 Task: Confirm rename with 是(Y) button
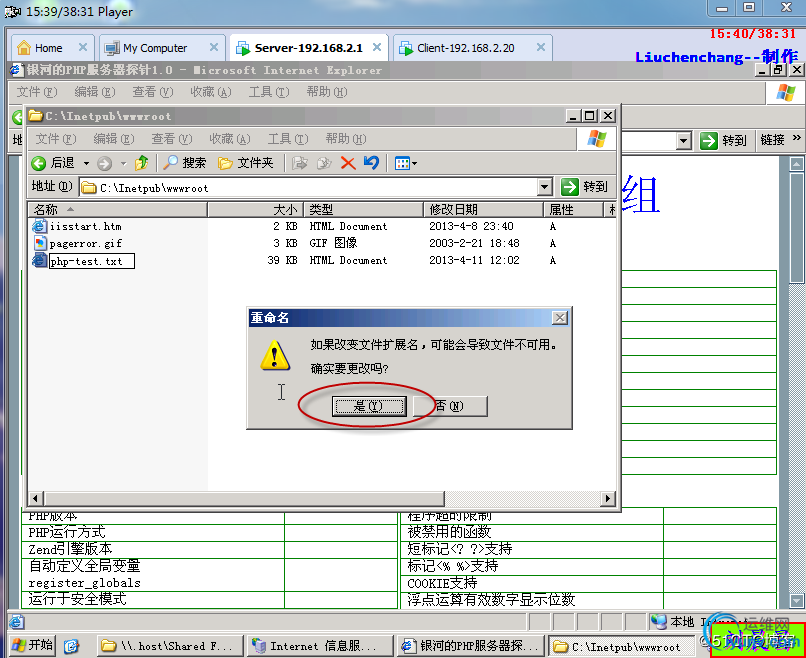coord(369,406)
